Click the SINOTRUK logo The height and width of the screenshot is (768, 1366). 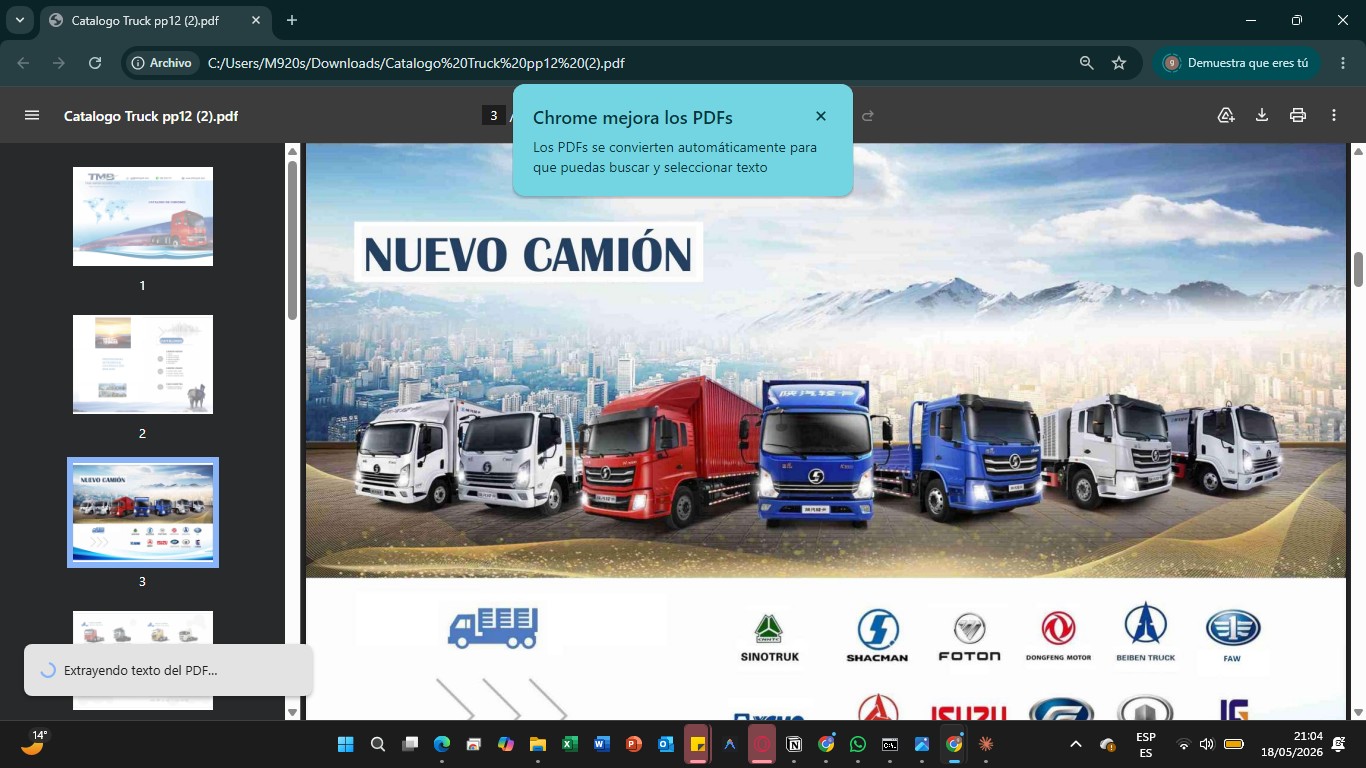pyautogui.click(x=769, y=637)
